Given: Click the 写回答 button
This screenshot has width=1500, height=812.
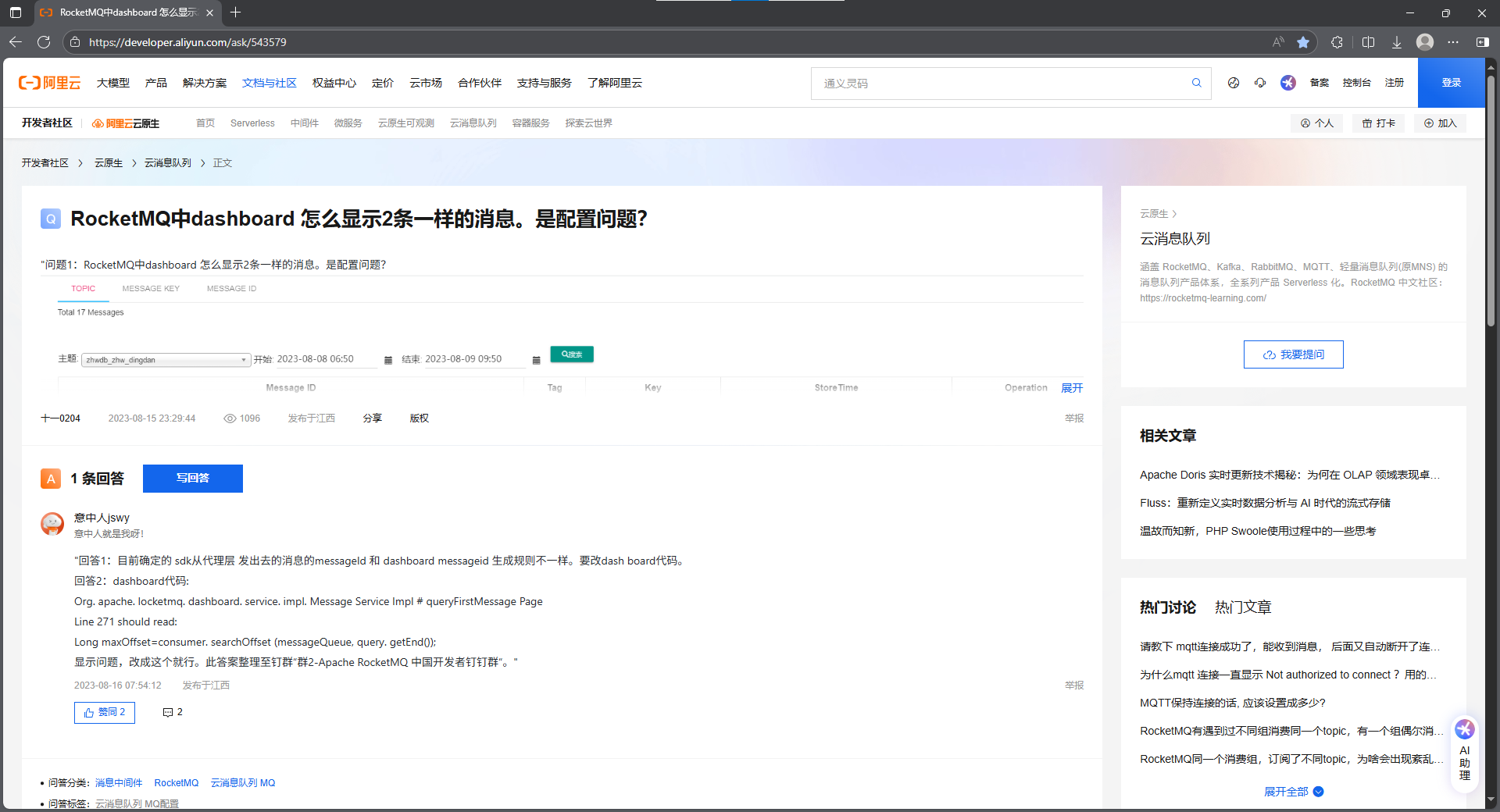Looking at the screenshot, I should tap(193, 479).
